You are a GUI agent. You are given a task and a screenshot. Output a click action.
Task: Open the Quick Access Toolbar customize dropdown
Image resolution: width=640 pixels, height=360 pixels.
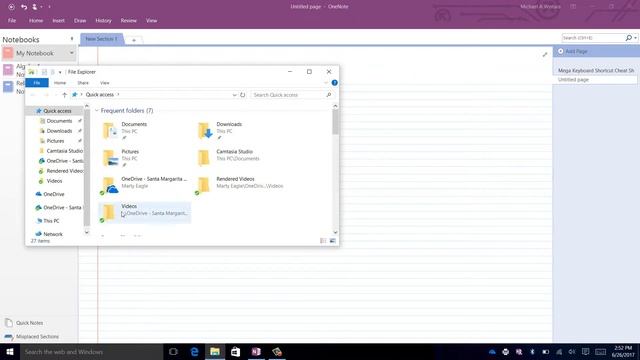pos(49,7)
